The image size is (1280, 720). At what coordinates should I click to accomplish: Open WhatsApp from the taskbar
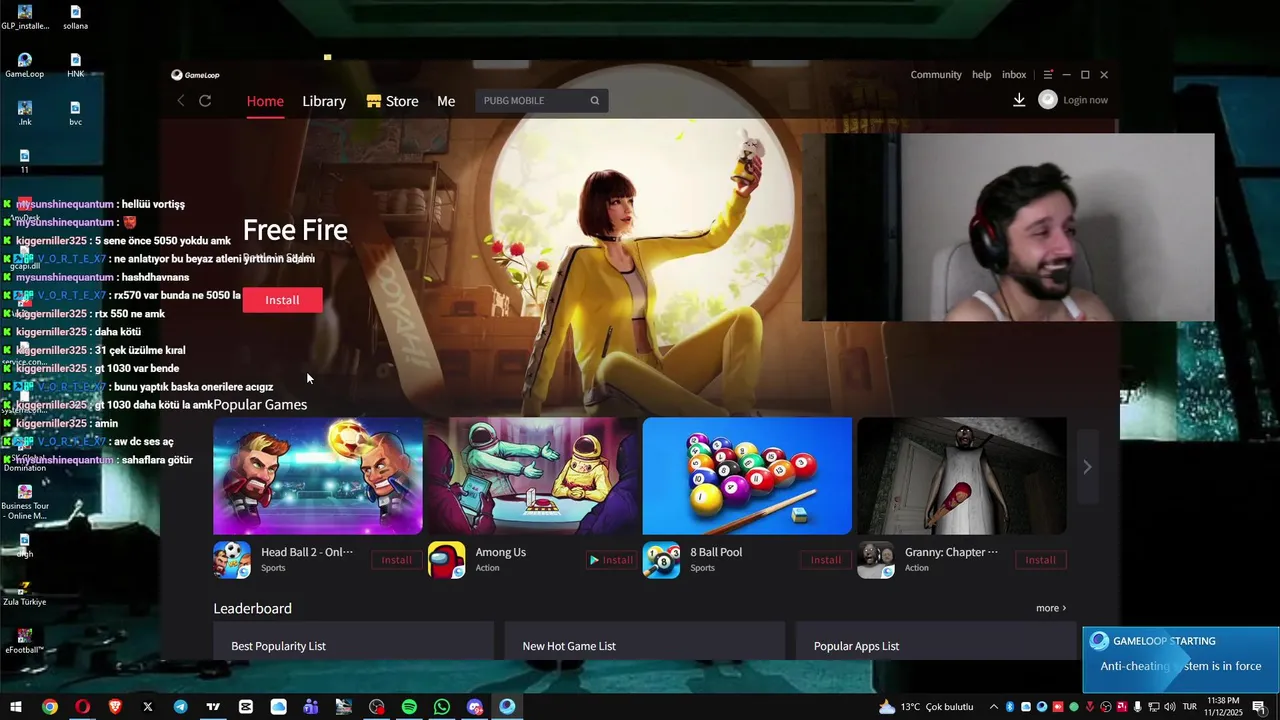pos(442,707)
